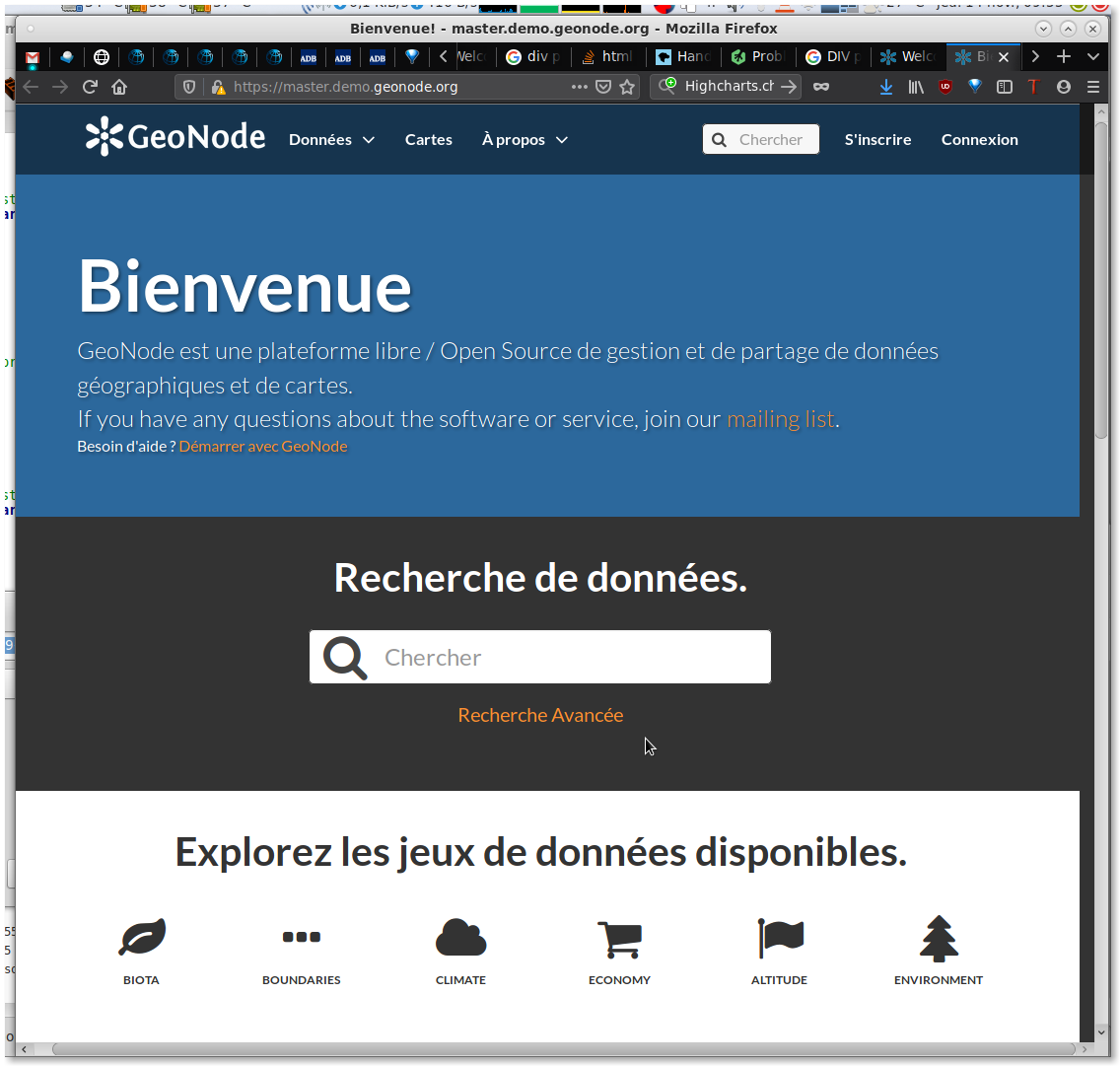Click vertical scrollbar down arrow
This screenshot has width=1120, height=1066.
(x=1101, y=1032)
